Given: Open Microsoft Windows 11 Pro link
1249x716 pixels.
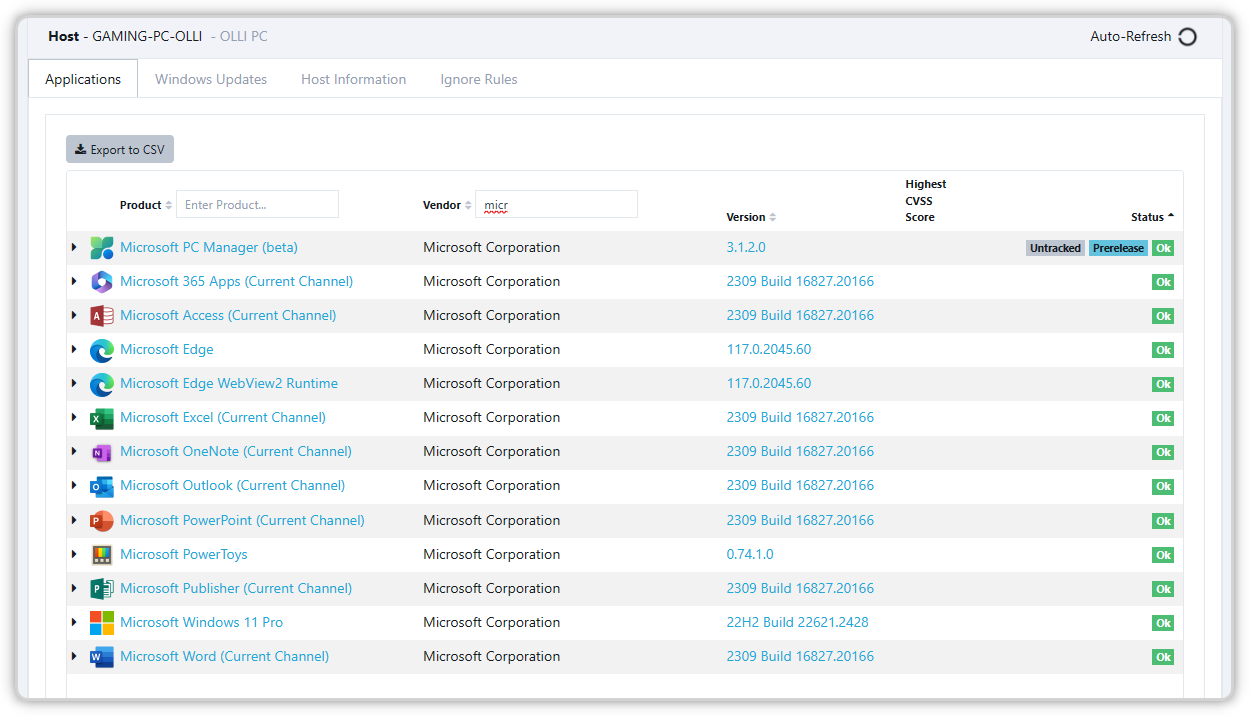Looking at the screenshot, I should (201, 622).
